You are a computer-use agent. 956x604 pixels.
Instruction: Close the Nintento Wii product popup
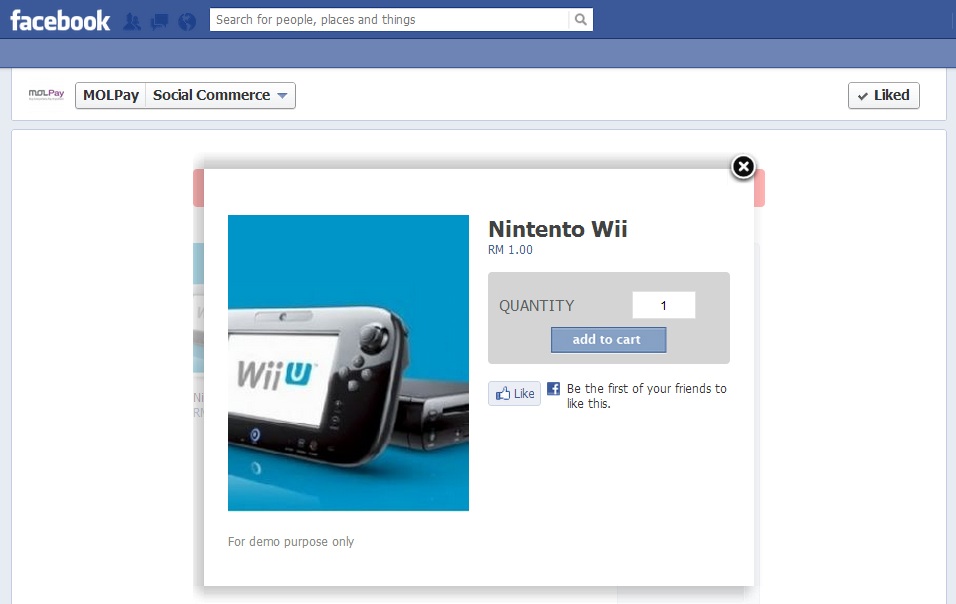pyautogui.click(x=743, y=166)
